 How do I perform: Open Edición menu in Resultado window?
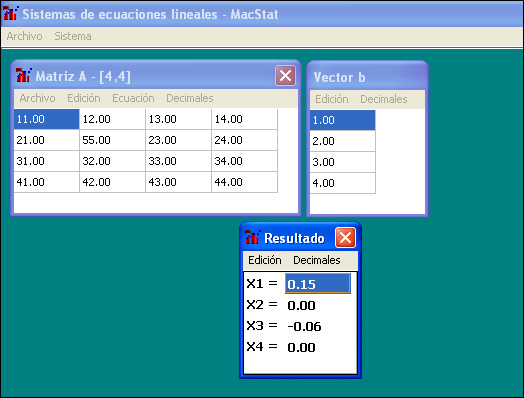[x=265, y=260]
